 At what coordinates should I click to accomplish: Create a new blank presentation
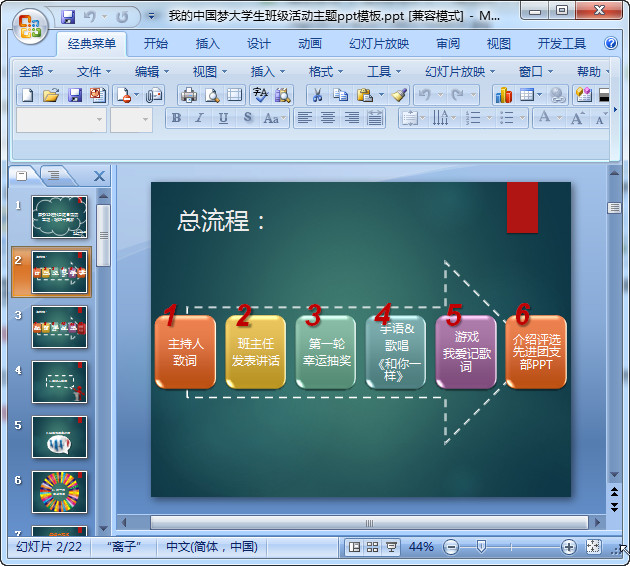(27, 95)
